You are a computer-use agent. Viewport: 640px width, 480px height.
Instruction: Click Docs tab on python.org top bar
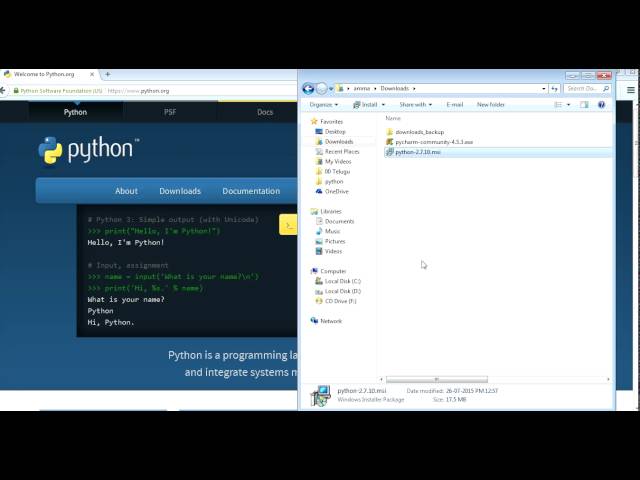265,112
